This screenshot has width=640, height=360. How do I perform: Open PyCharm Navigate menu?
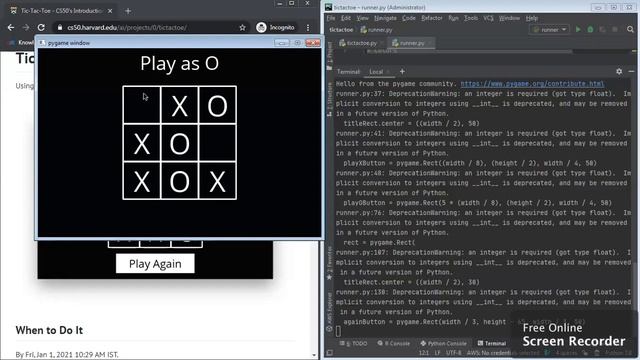(385, 18)
